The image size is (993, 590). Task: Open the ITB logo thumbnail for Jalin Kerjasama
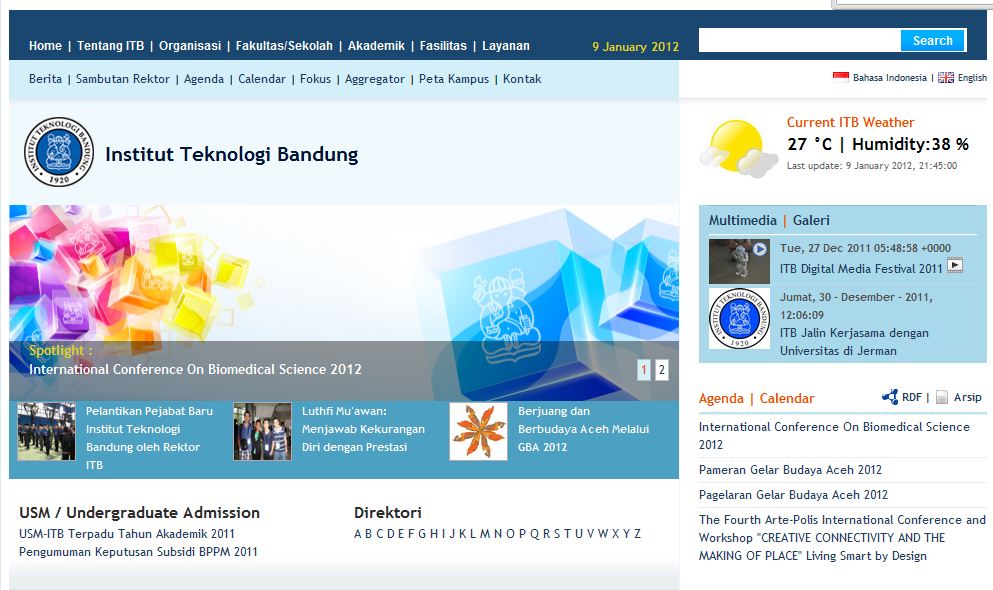pos(739,318)
